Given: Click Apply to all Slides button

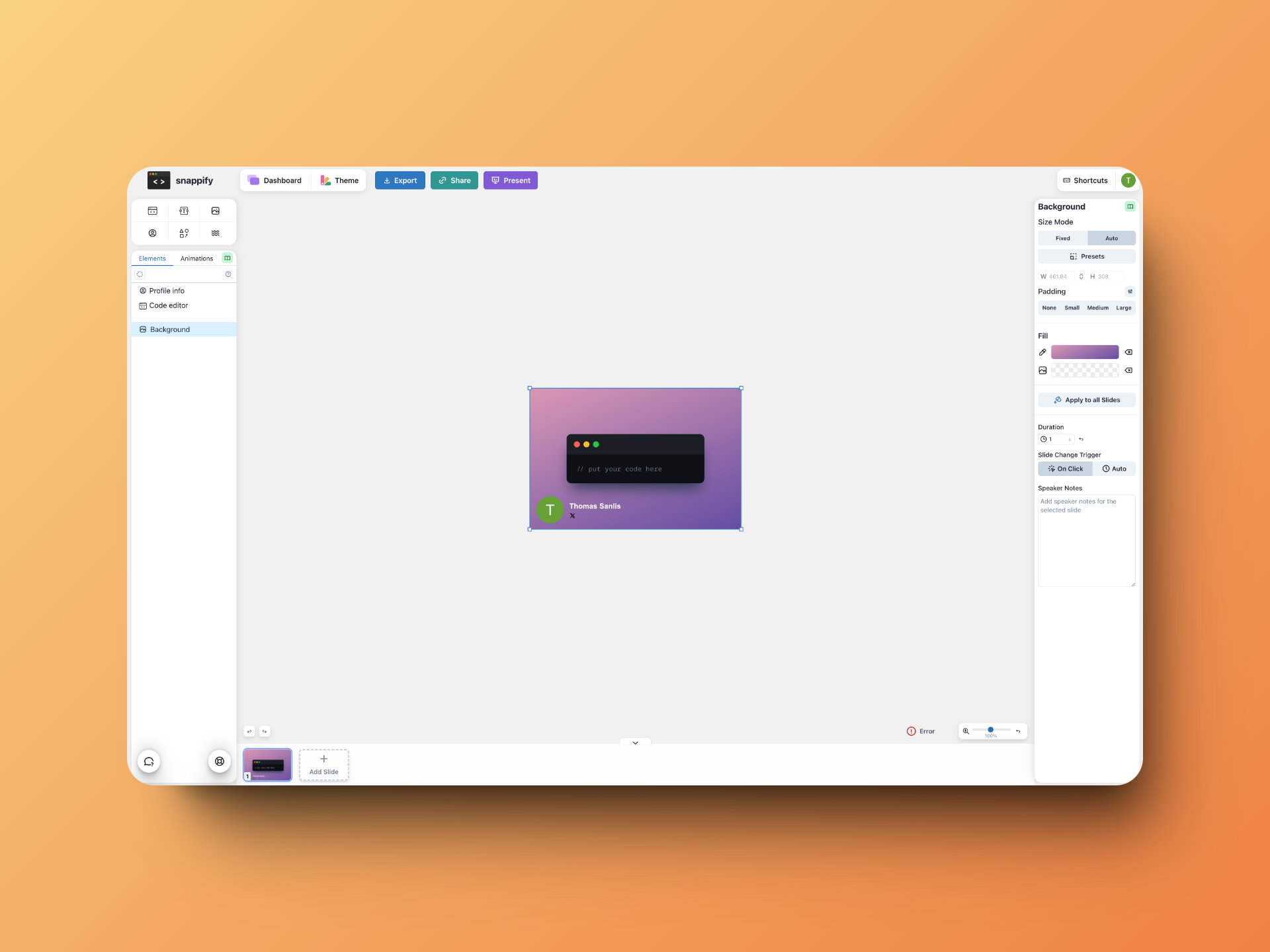Looking at the screenshot, I should tap(1086, 400).
